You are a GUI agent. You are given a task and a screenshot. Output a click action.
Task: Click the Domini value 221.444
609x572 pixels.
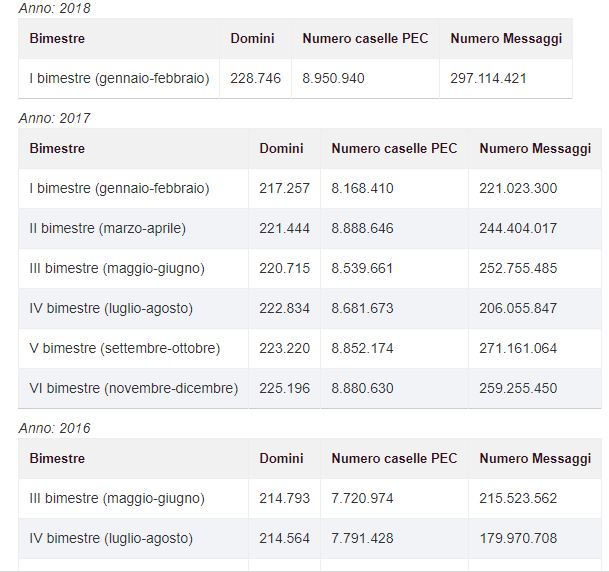284,228
